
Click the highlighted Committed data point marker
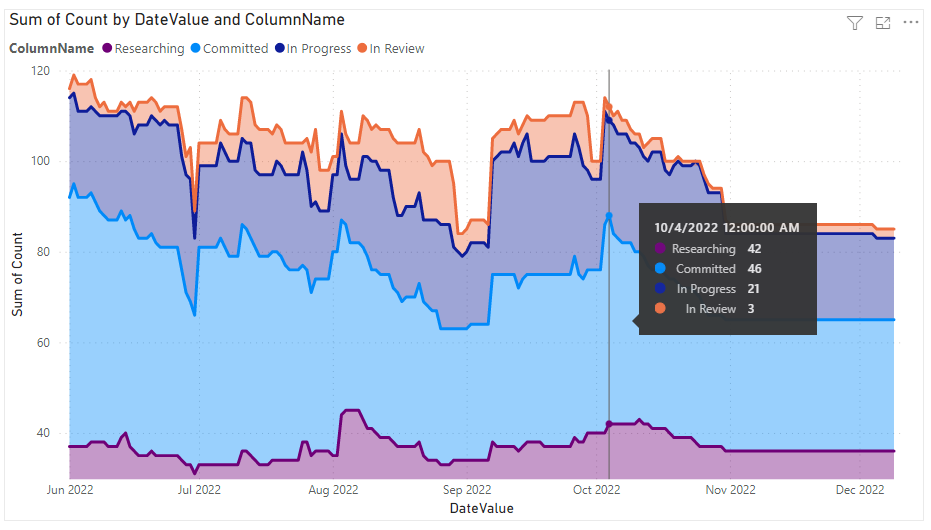(x=609, y=216)
